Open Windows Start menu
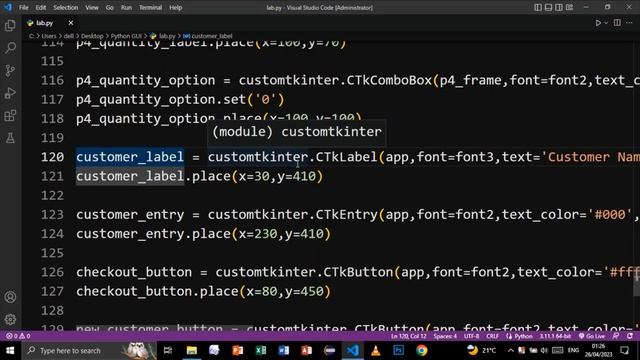The width and height of the screenshot is (640, 360). 10,351
